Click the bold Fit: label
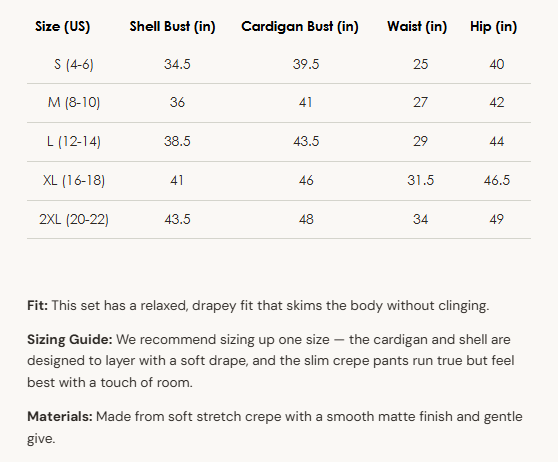The width and height of the screenshot is (558, 462). pyautogui.click(x=37, y=305)
